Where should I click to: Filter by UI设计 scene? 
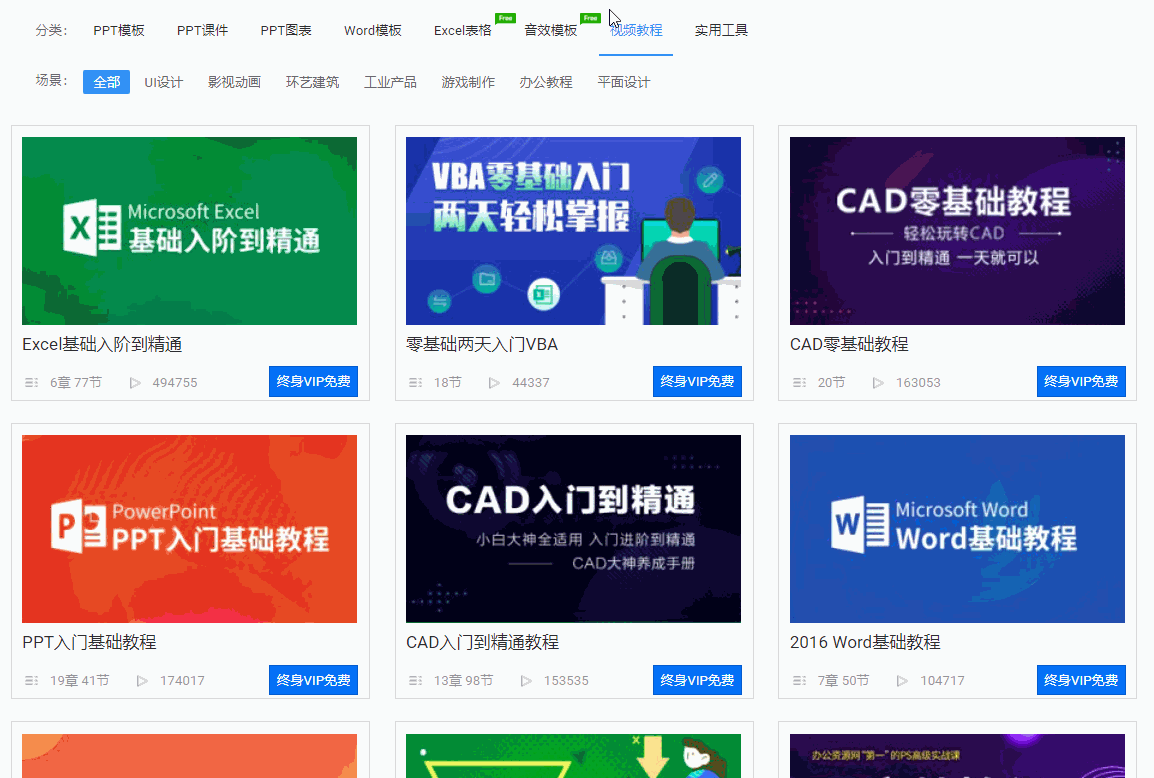163,82
